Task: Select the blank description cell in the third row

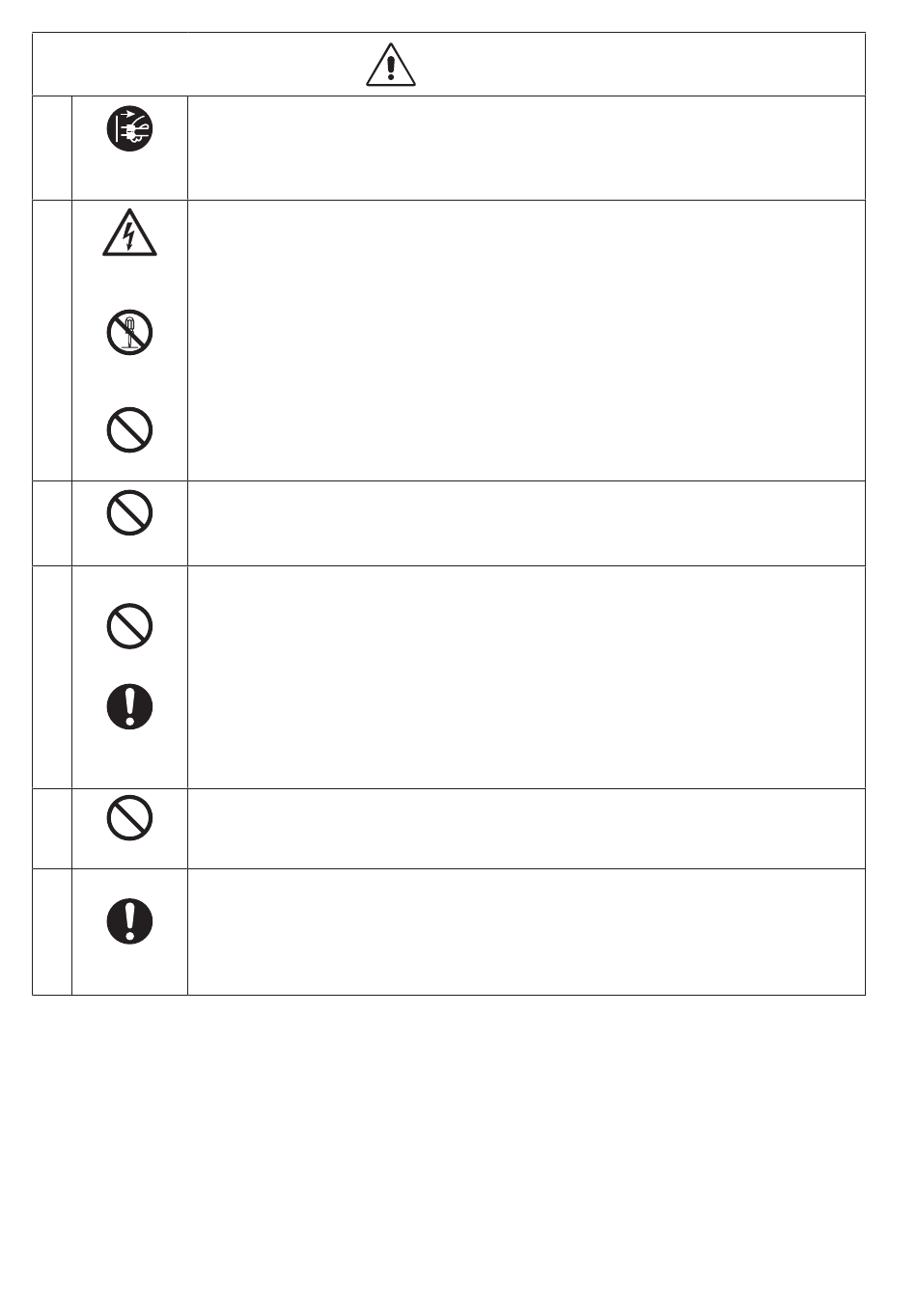Action: (x=526, y=523)
